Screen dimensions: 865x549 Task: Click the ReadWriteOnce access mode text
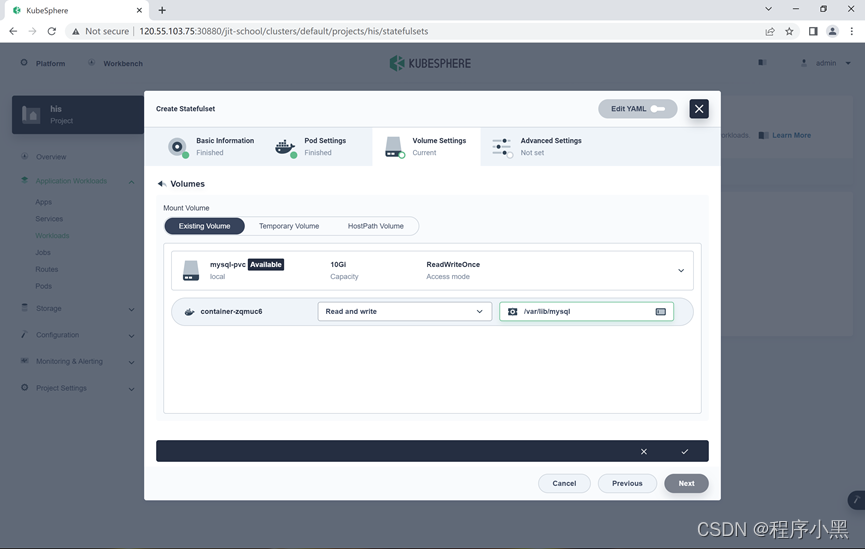click(x=453, y=264)
